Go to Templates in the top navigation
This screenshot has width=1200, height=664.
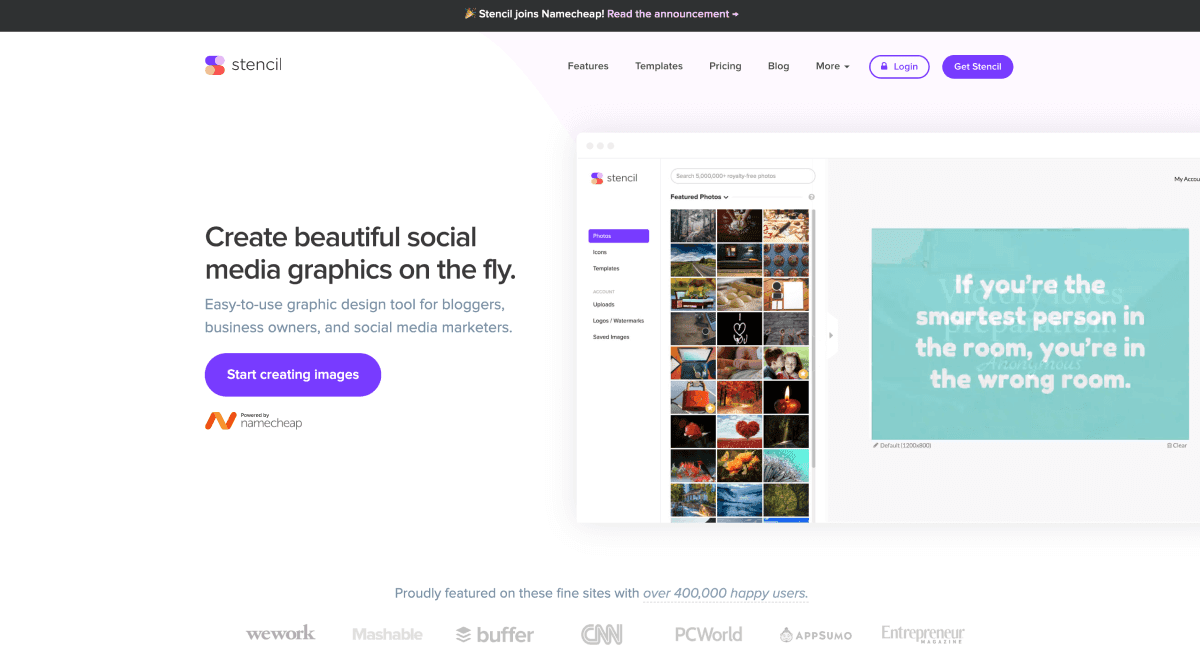(x=659, y=66)
